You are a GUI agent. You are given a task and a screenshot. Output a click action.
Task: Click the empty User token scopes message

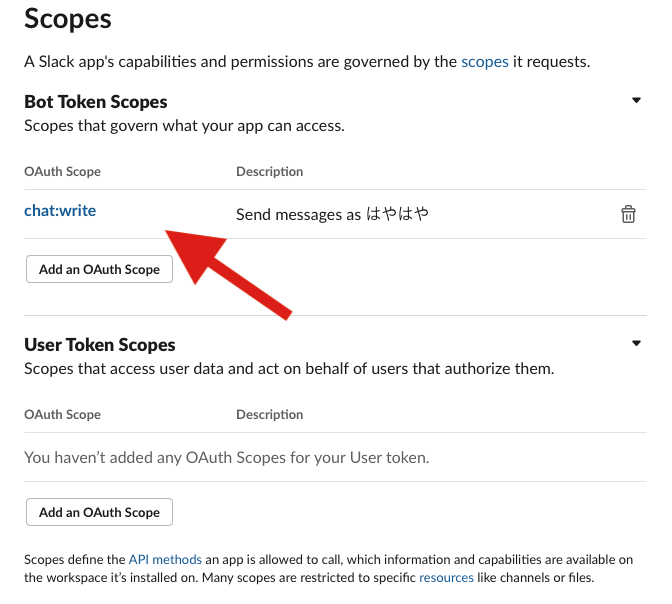click(x=226, y=458)
